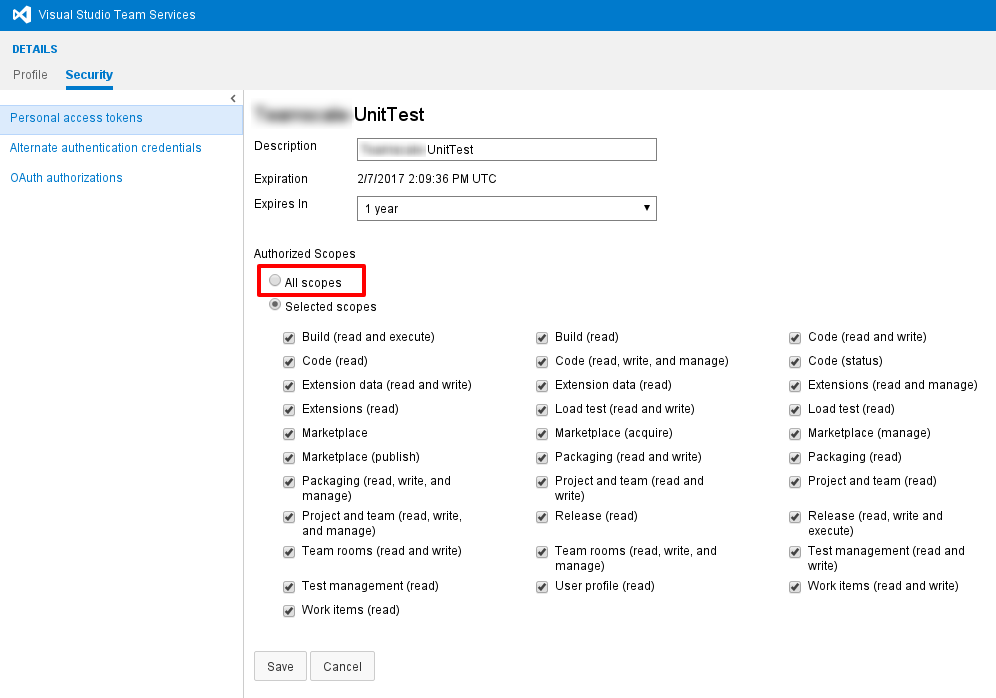This screenshot has width=996, height=698.
Task: Toggle Packaging (read) checkbox
Action: pos(795,459)
